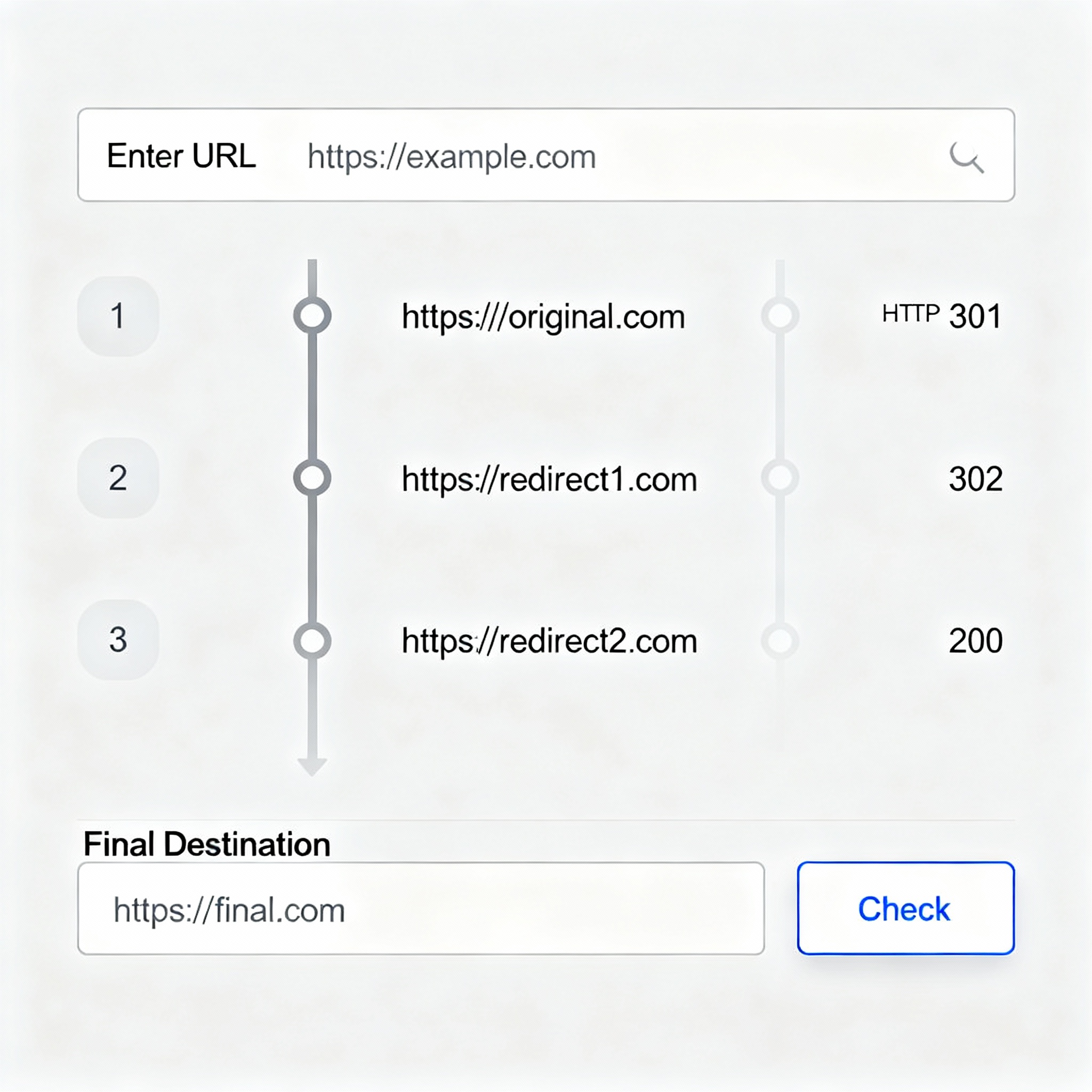Click the downward arrow at timeline end
The height and width of the screenshot is (1092, 1092).
(312, 766)
